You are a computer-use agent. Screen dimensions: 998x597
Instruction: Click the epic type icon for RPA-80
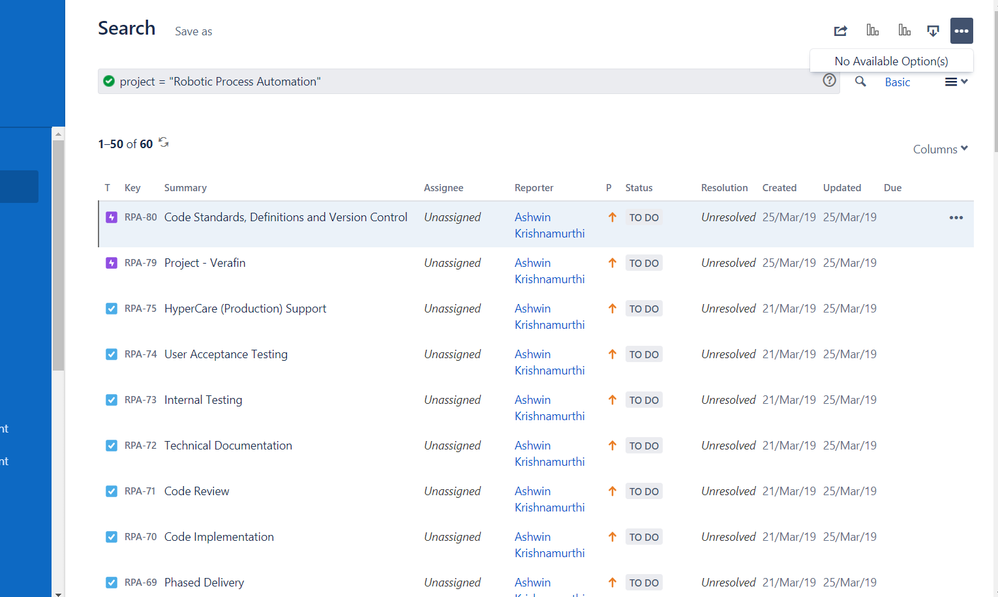click(111, 217)
